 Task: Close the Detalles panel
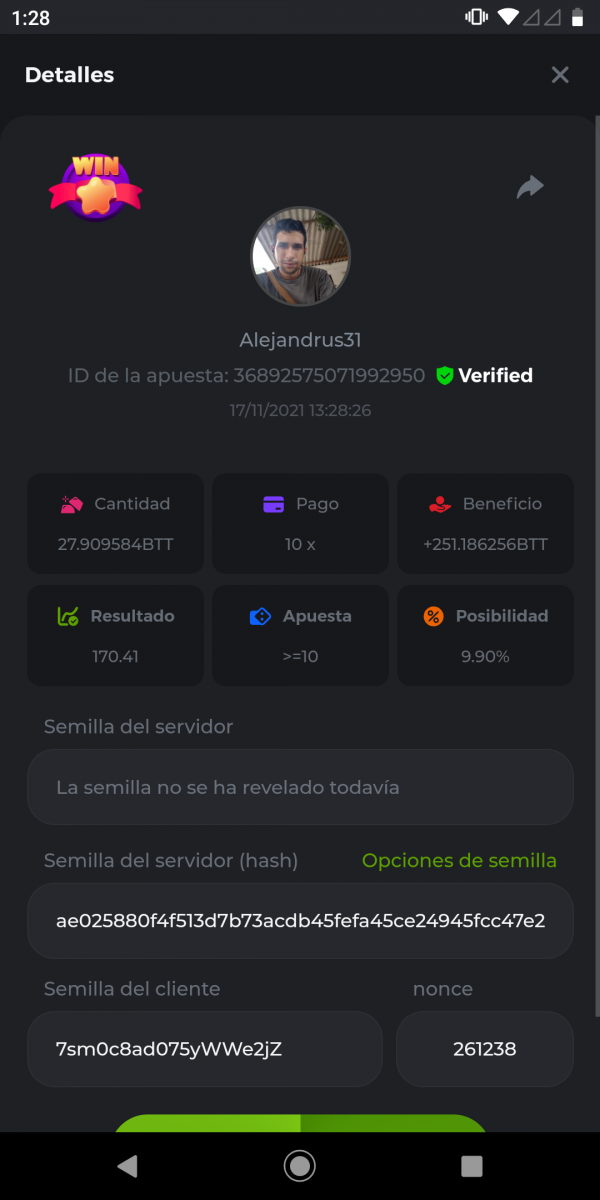(x=560, y=75)
